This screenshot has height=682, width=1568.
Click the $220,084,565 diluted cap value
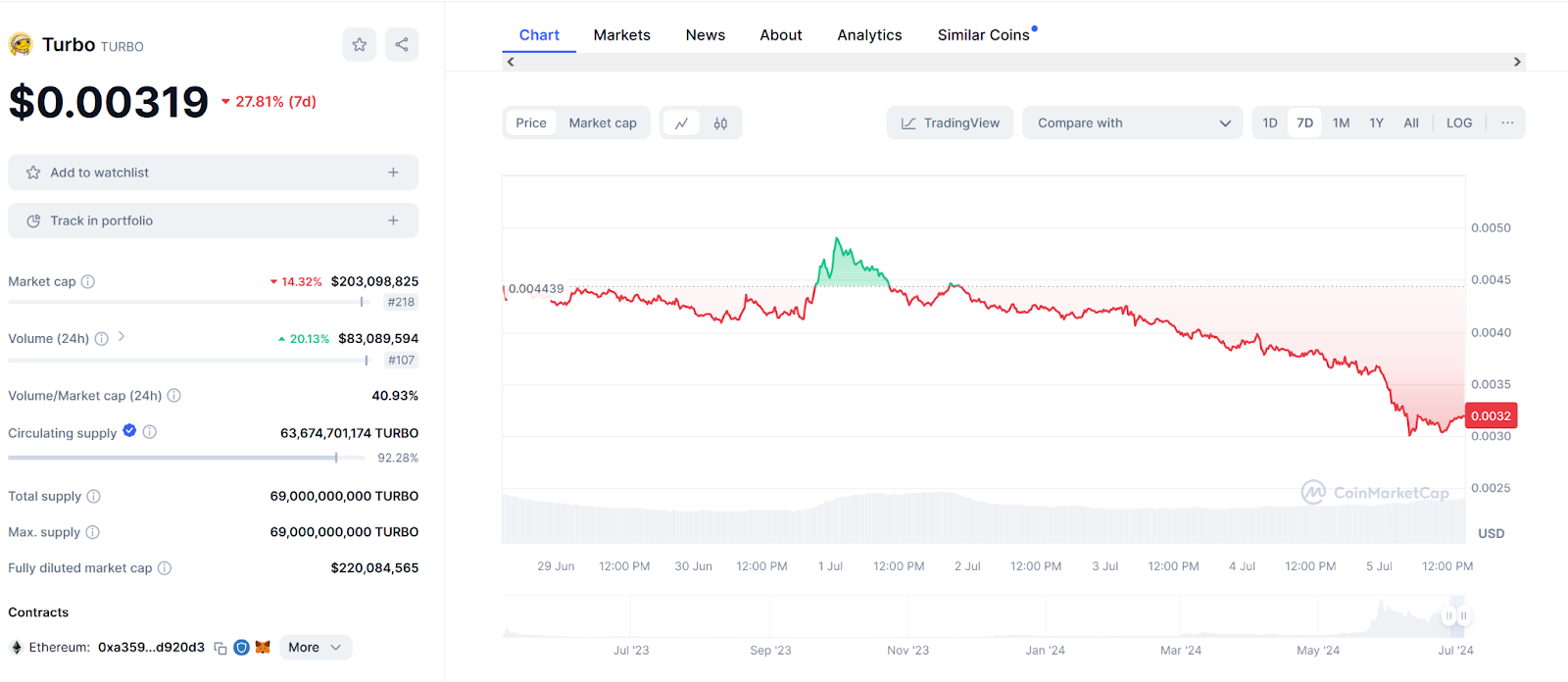click(x=374, y=567)
